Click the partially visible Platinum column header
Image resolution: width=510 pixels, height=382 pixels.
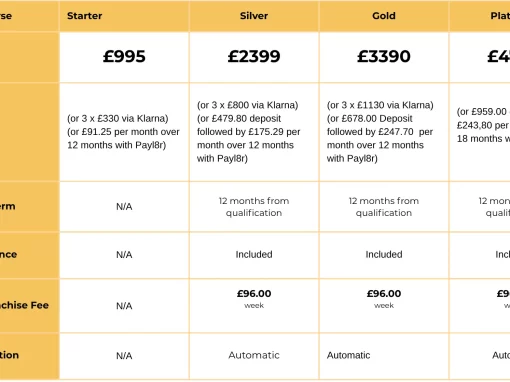pos(500,16)
